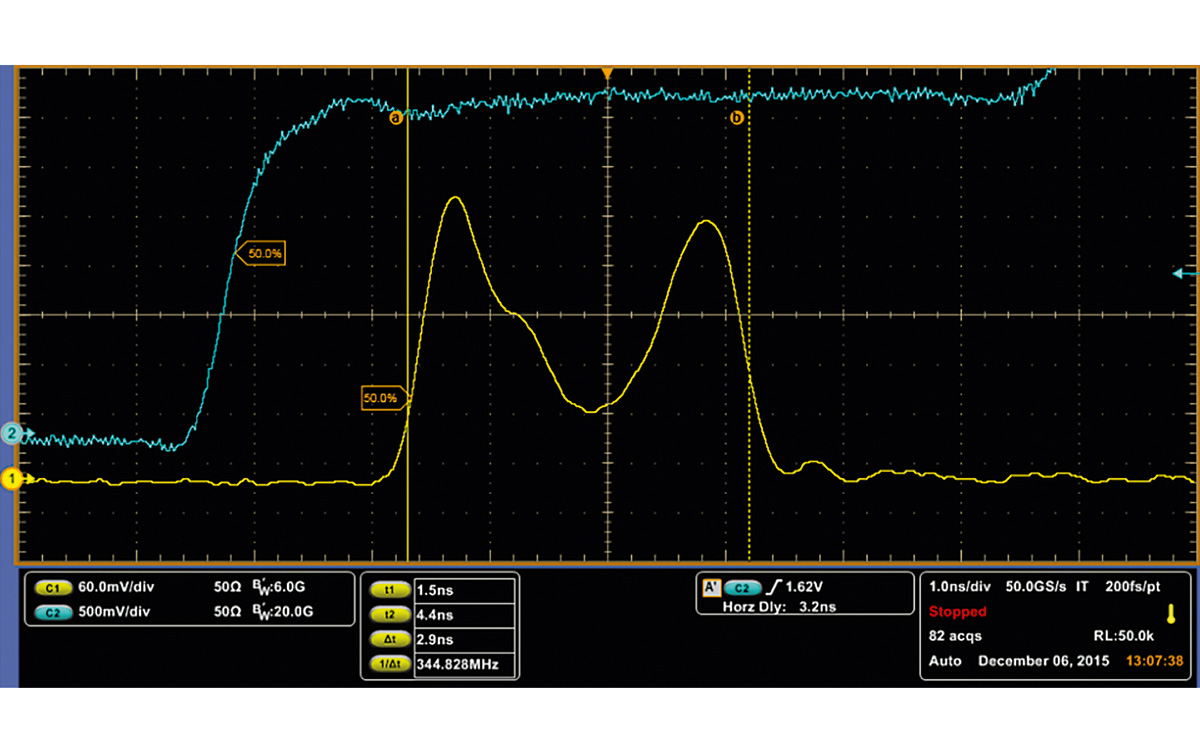
Task: Click the Auto trigger mode label
Action: 945,661
